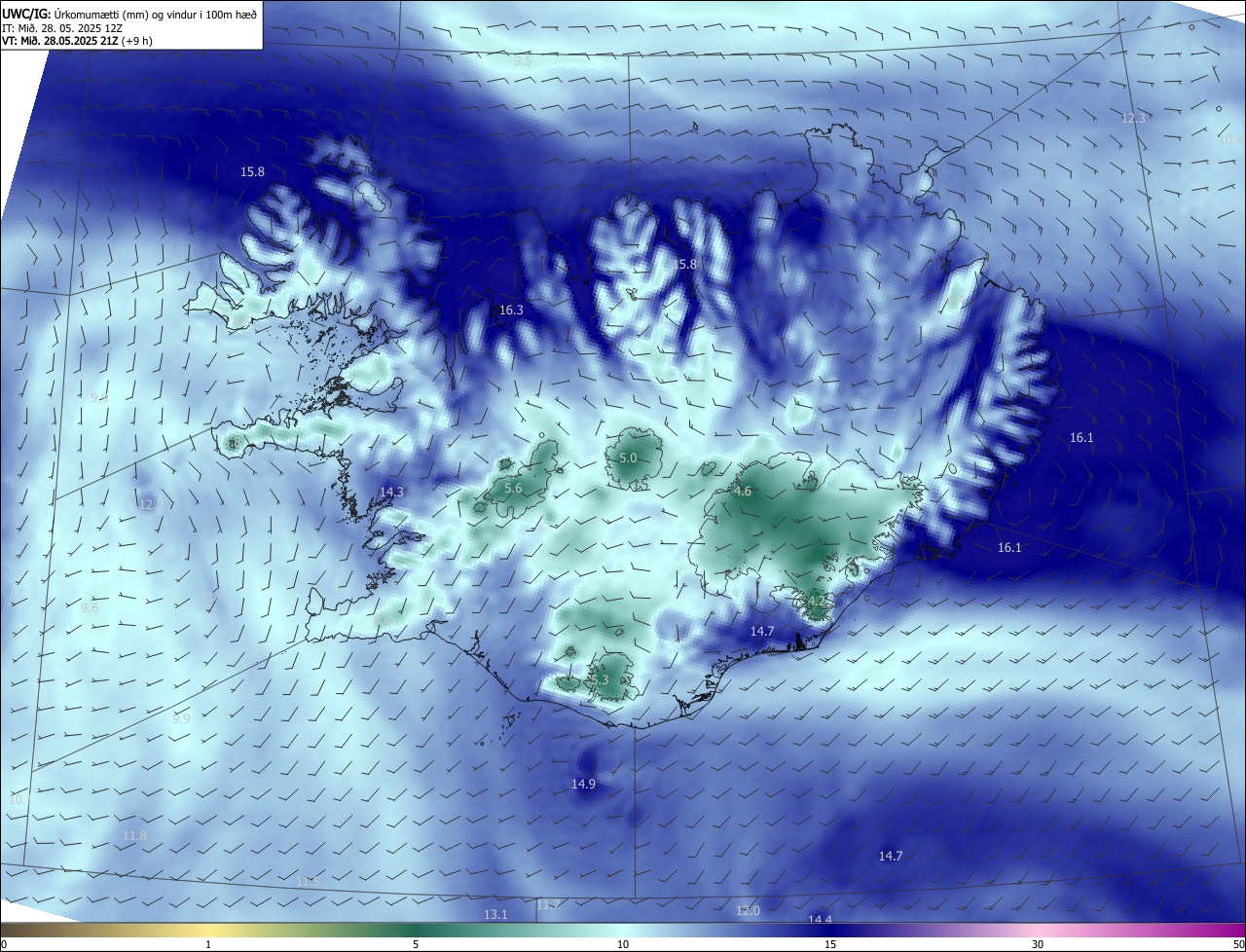The width and height of the screenshot is (1246, 952).
Task: Click the '50' tick on the color scale
Action: (1238, 944)
